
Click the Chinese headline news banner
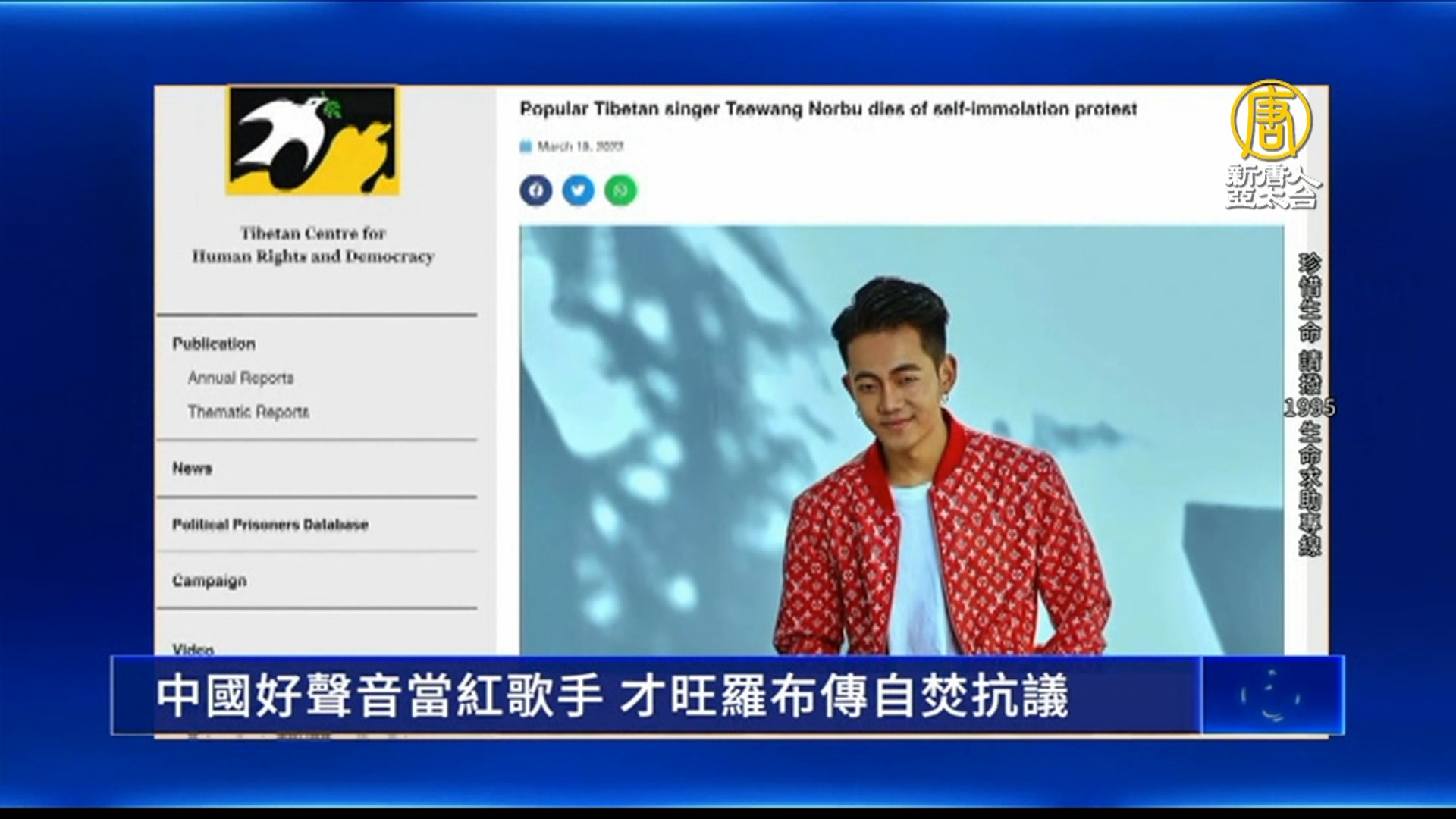tap(613, 696)
